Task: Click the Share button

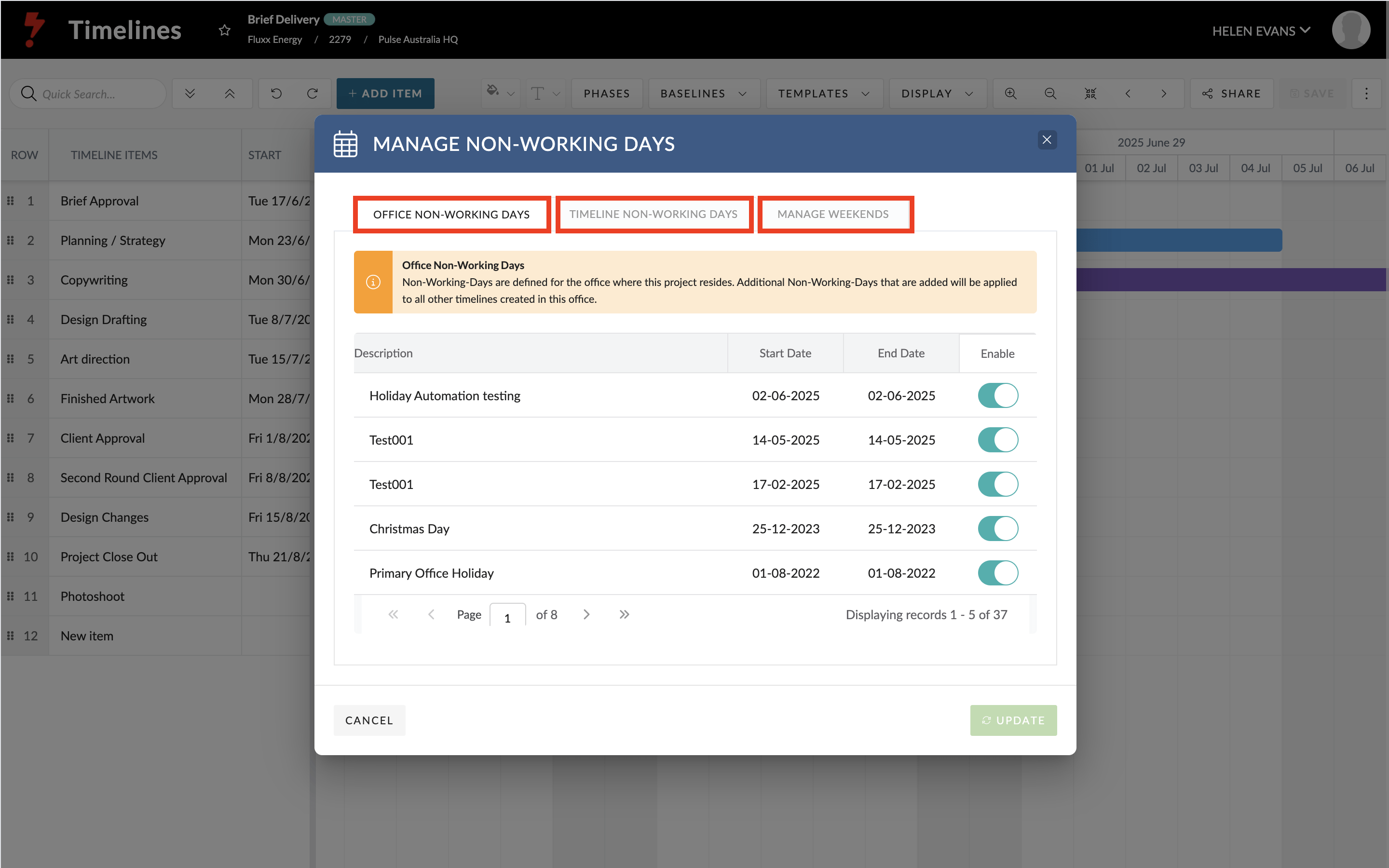Action: click(x=1231, y=94)
